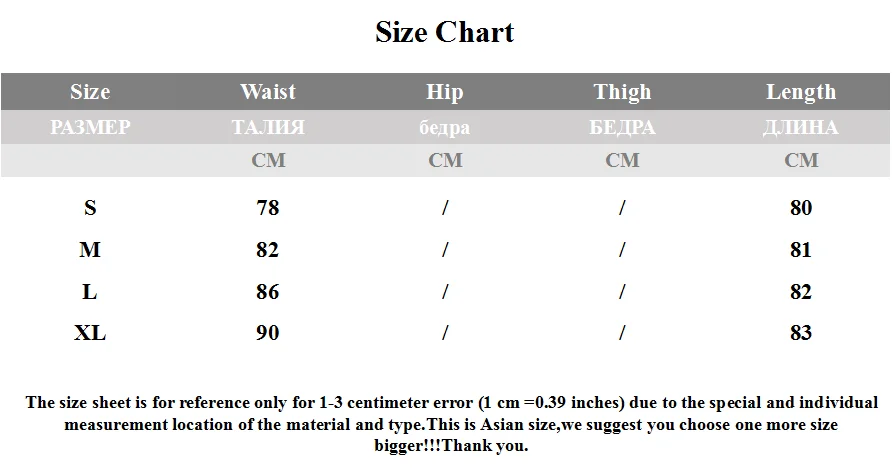Screen dimensions: 892x471
Task: Select the Waist column header
Action: [x=268, y=92]
